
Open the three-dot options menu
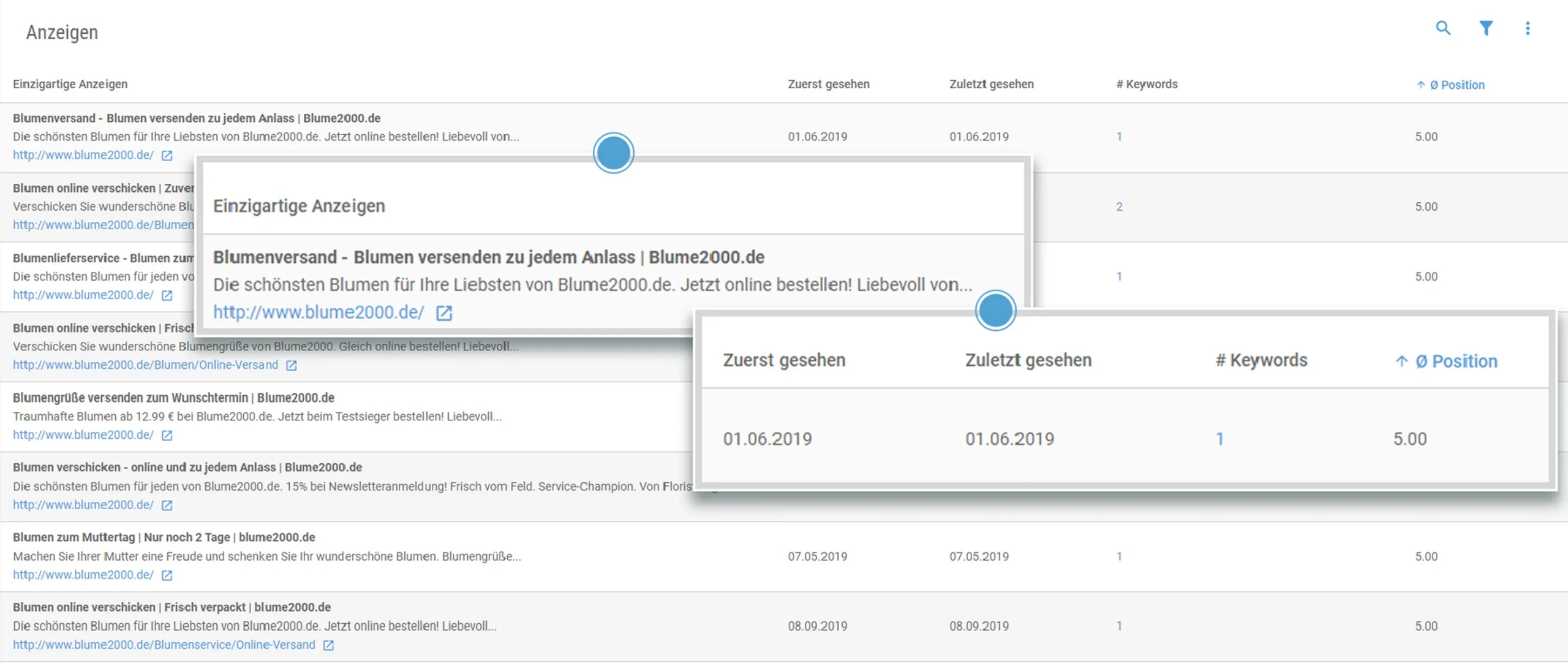pyautogui.click(x=1528, y=28)
